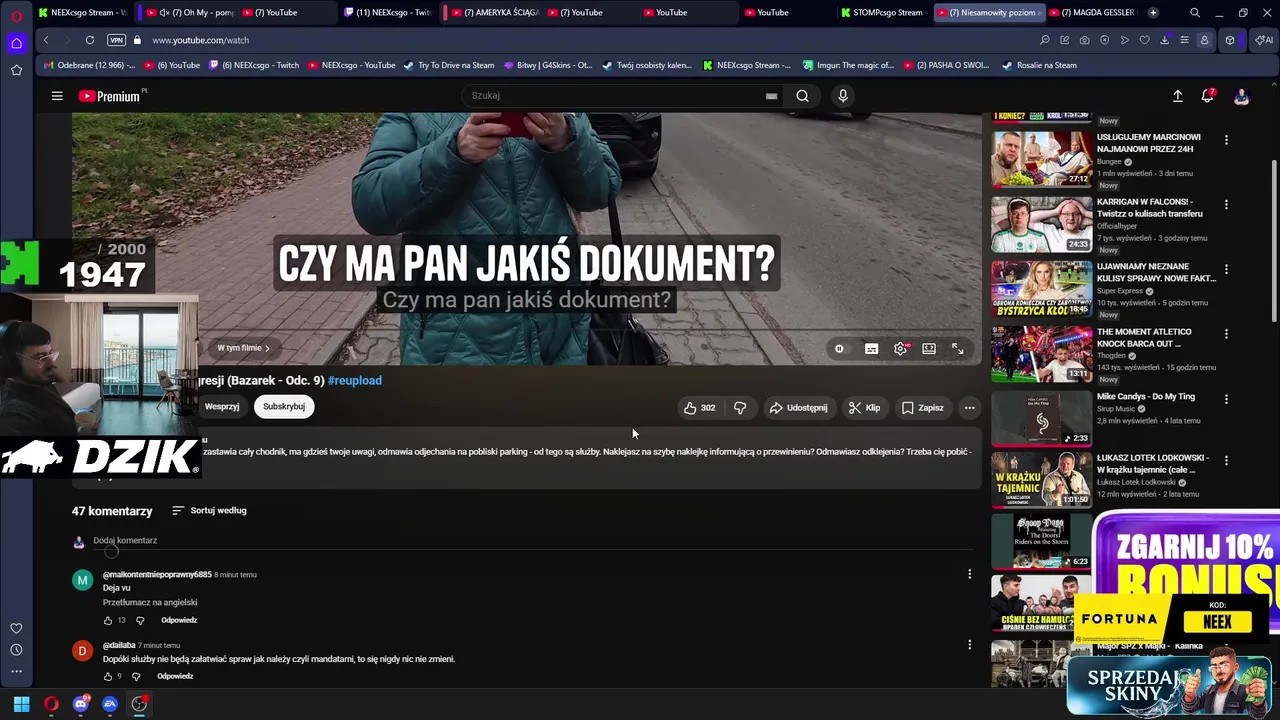Start voice search with microphone icon

[x=843, y=96]
